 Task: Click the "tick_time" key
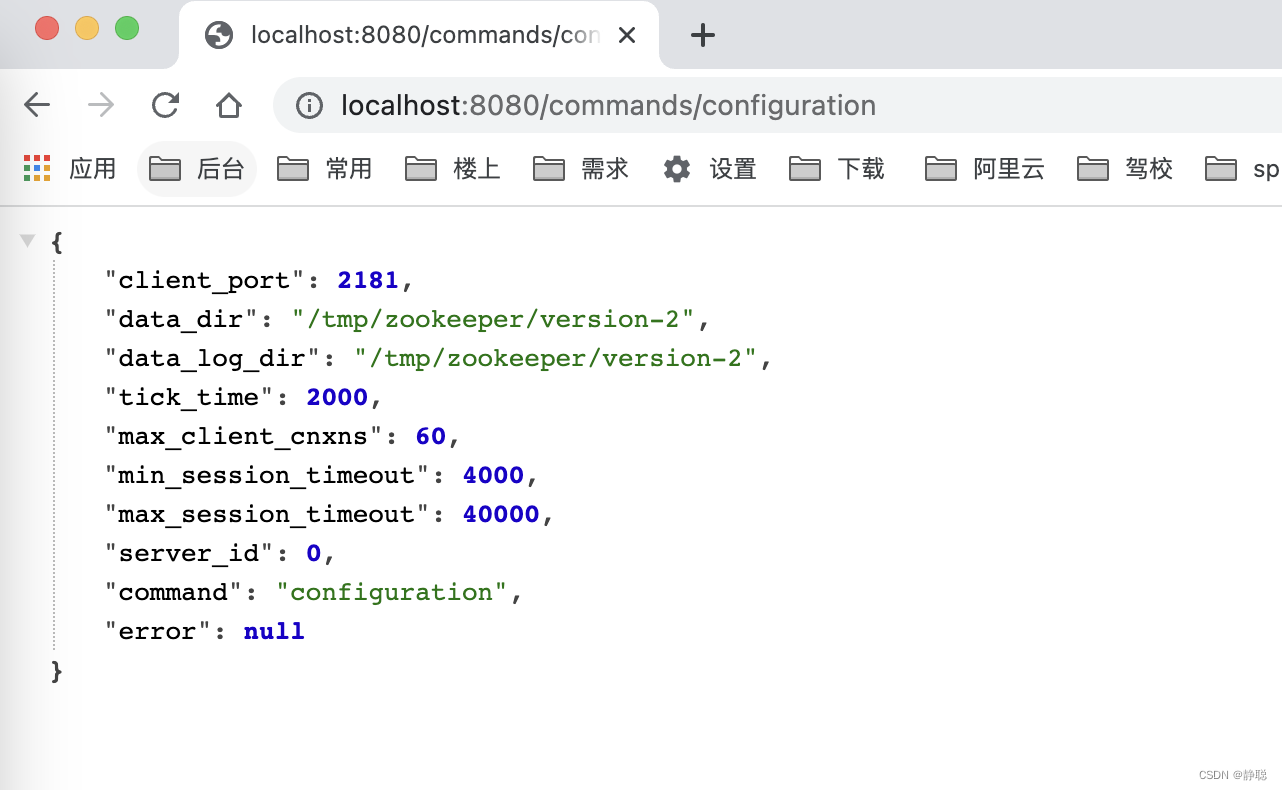click(189, 397)
